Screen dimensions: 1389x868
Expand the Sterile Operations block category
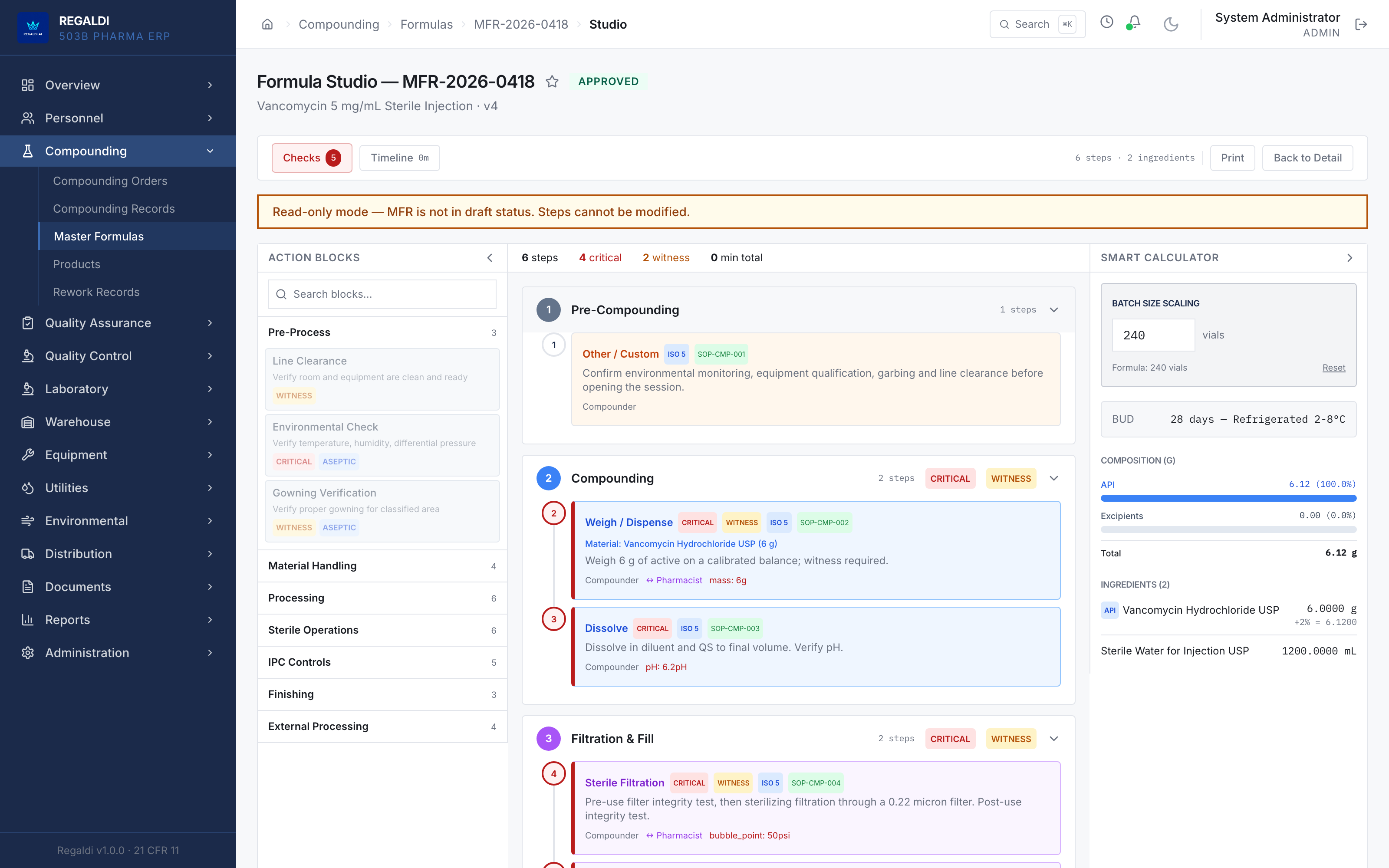click(382, 630)
